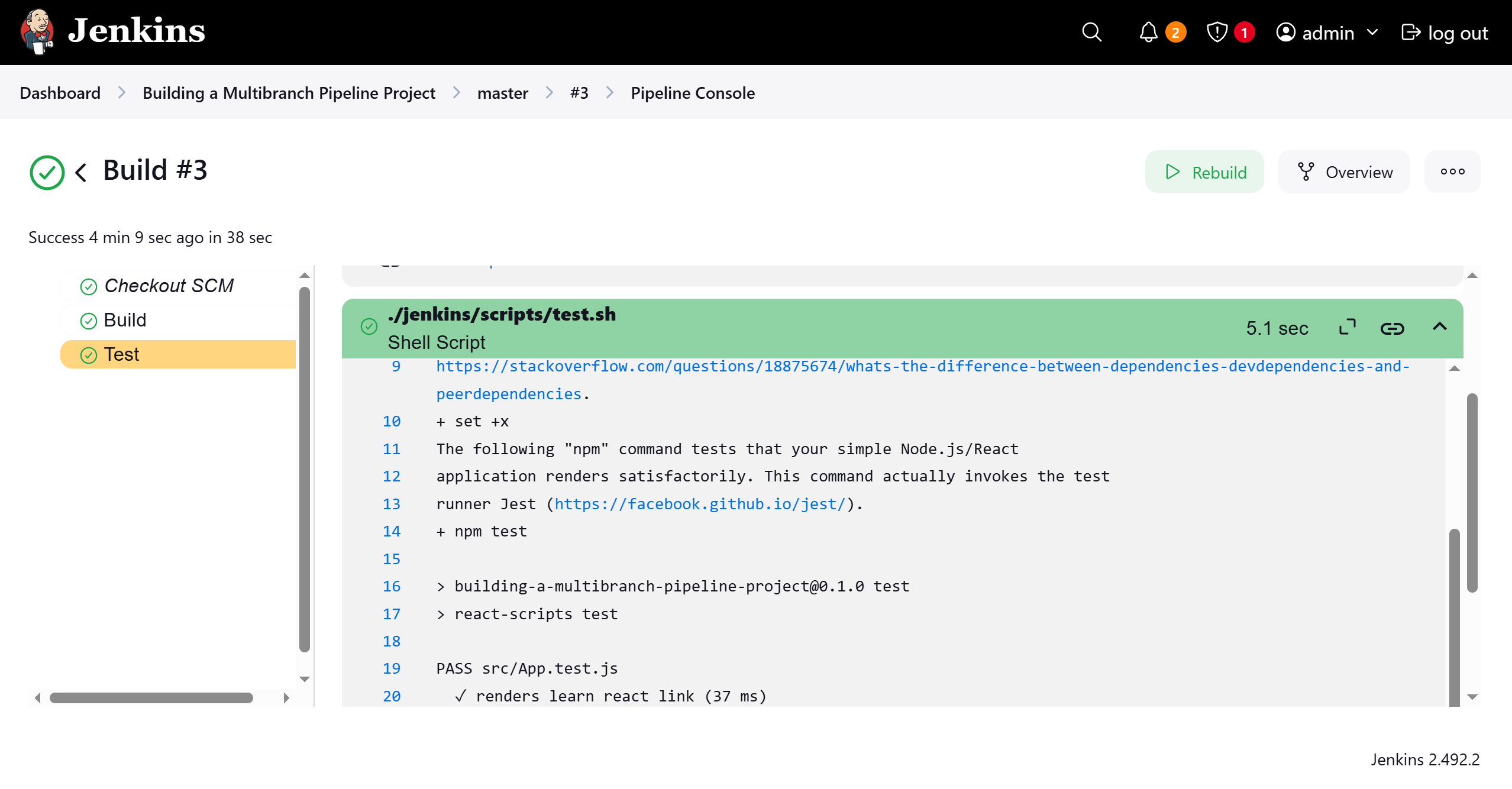Click the red security badge 1
This screenshot has height=789, width=1512.
click(x=1244, y=32)
